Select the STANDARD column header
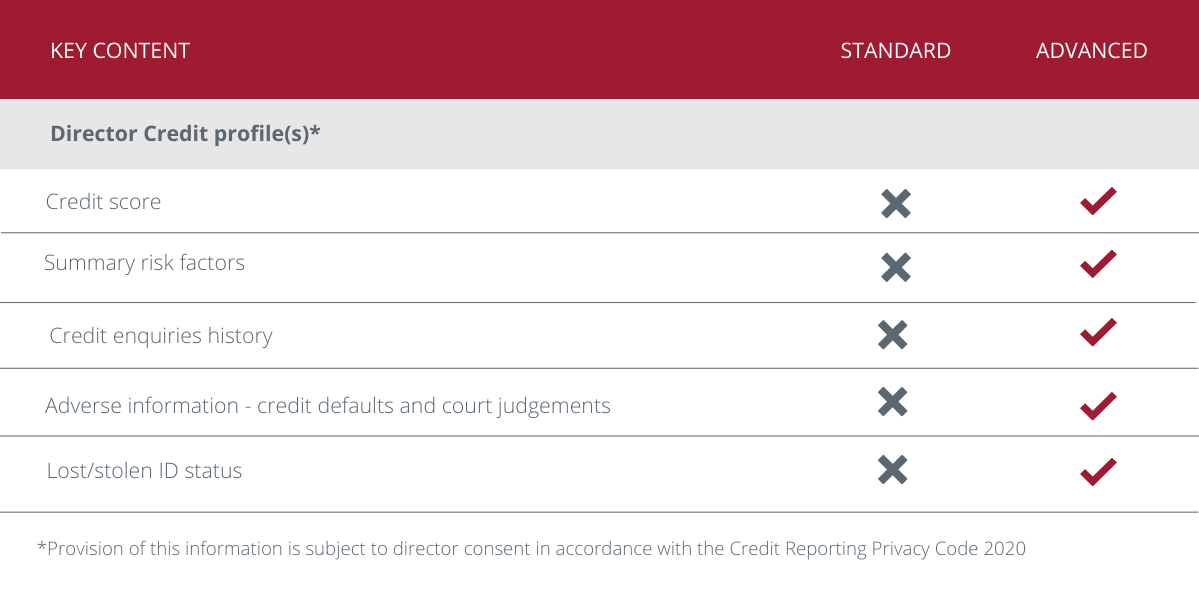Image resolution: width=1199 pixels, height=604 pixels. pos(895,51)
